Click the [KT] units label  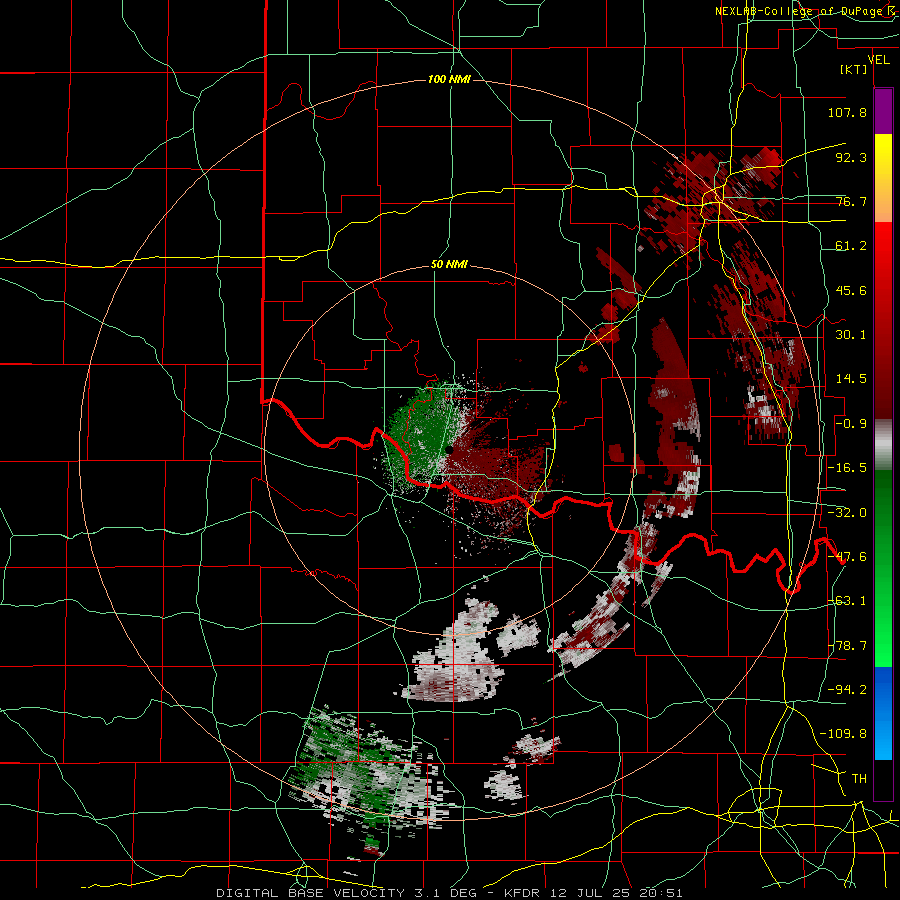(x=854, y=69)
